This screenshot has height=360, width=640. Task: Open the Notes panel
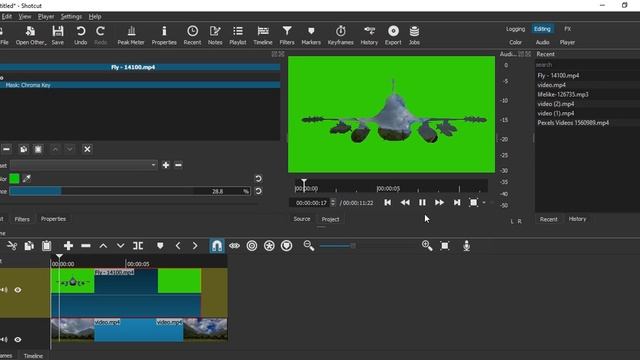pos(215,35)
